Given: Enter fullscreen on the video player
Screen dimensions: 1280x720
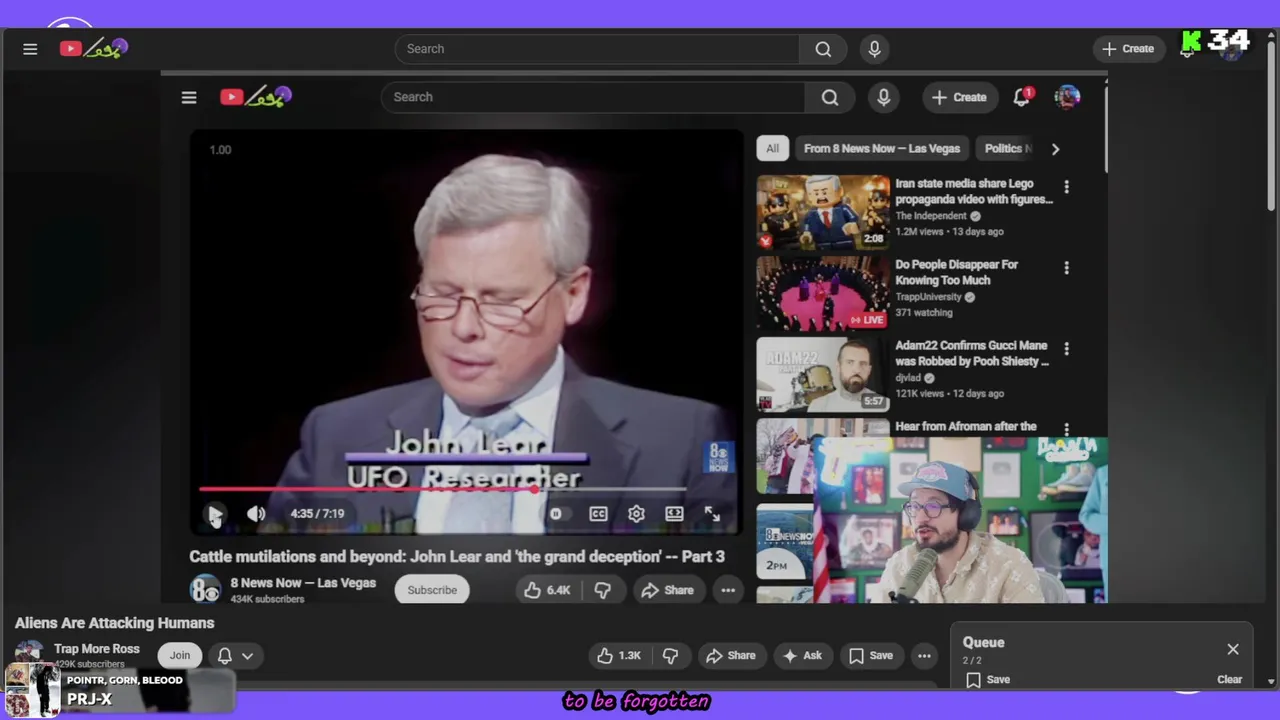Looking at the screenshot, I should (x=712, y=514).
